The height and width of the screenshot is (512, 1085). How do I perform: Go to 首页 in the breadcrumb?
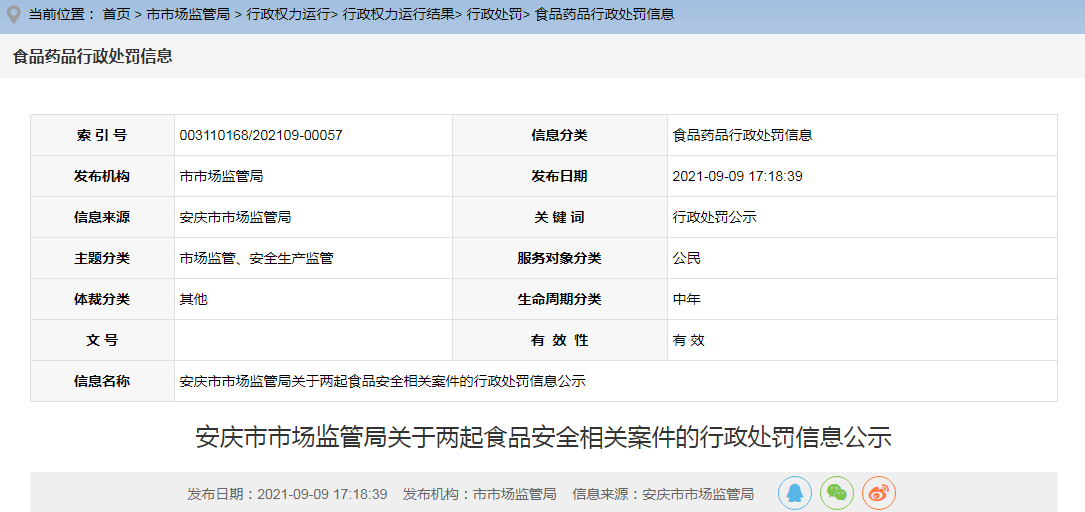tap(116, 14)
